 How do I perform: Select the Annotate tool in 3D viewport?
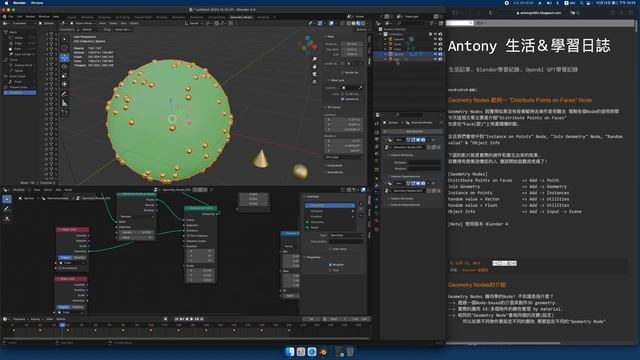(64, 94)
